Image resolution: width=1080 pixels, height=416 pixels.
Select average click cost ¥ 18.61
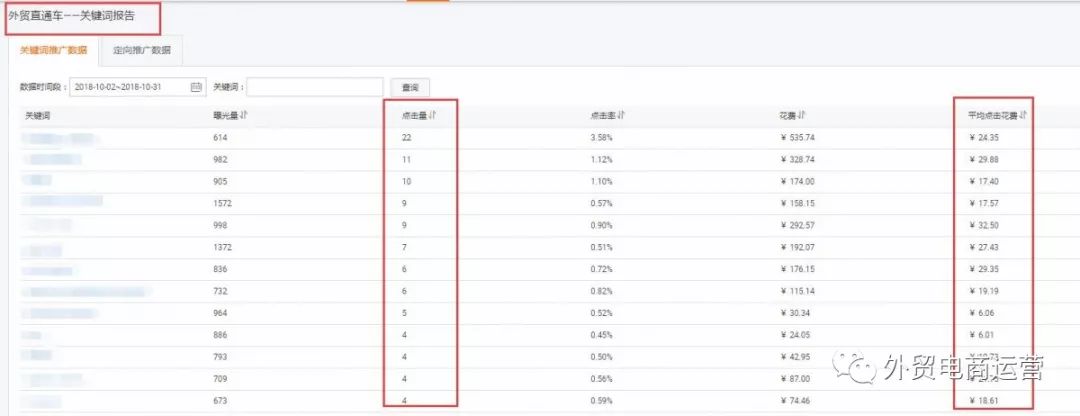[984, 401]
